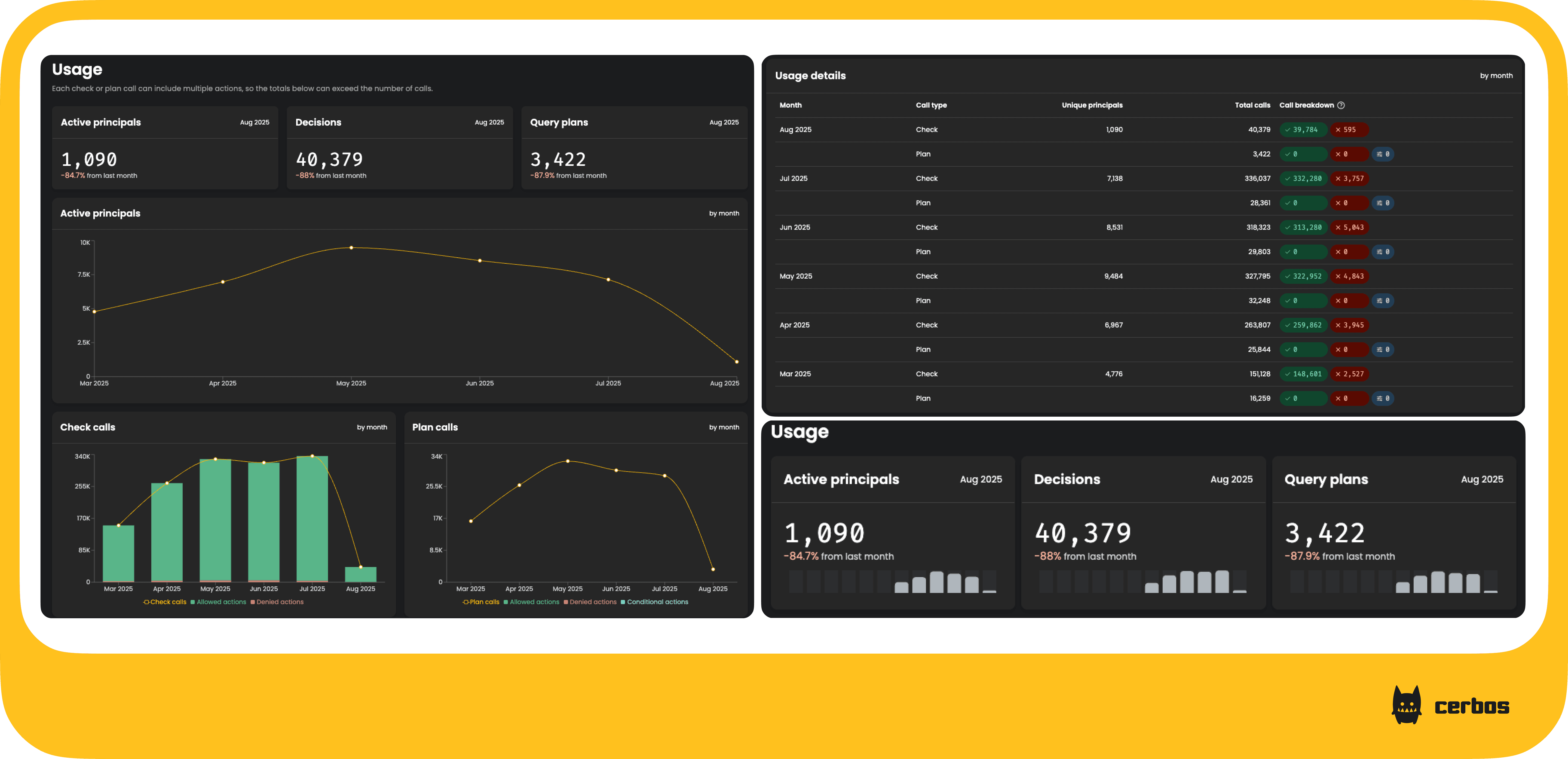
Task: Click the conditional badge in May 2025 Plan row
Action: click(x=1383, y=300)
